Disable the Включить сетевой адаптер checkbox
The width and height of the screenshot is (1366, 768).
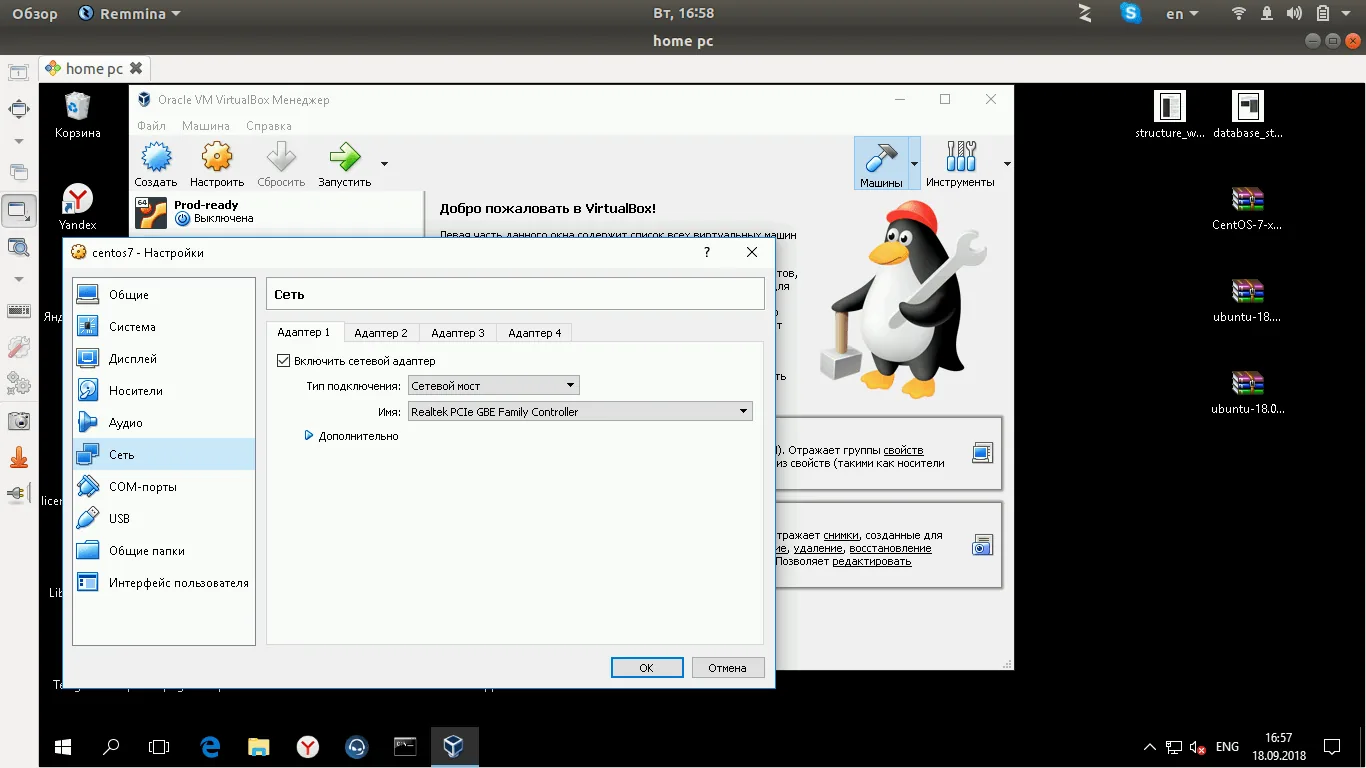pos(284,360)
